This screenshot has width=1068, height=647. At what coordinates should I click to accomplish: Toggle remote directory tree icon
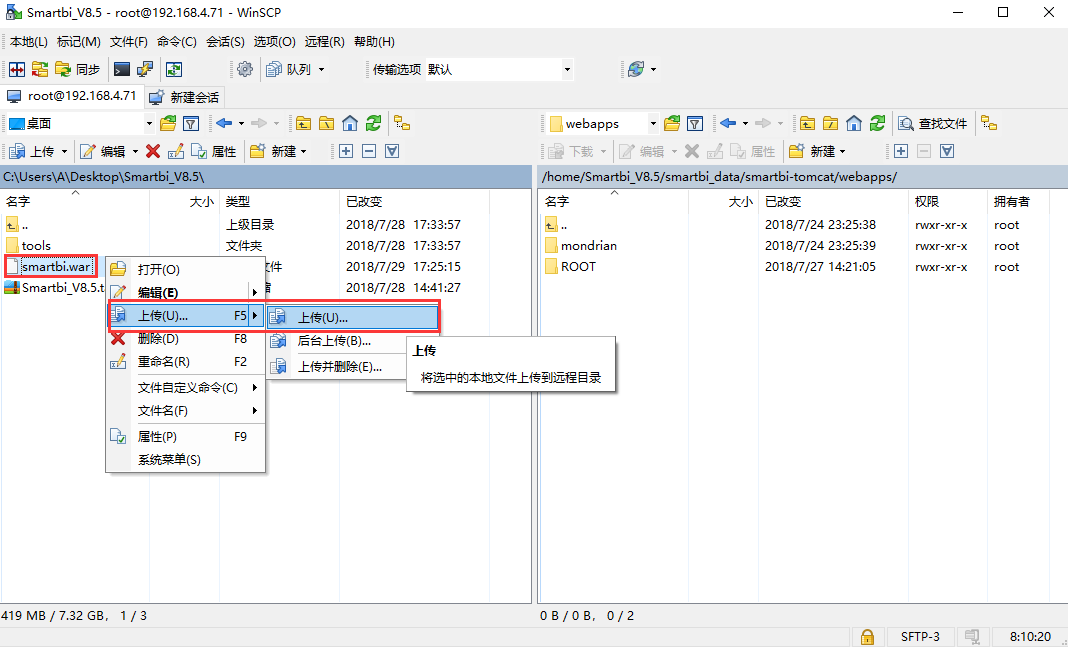click(x=989, y=124)
